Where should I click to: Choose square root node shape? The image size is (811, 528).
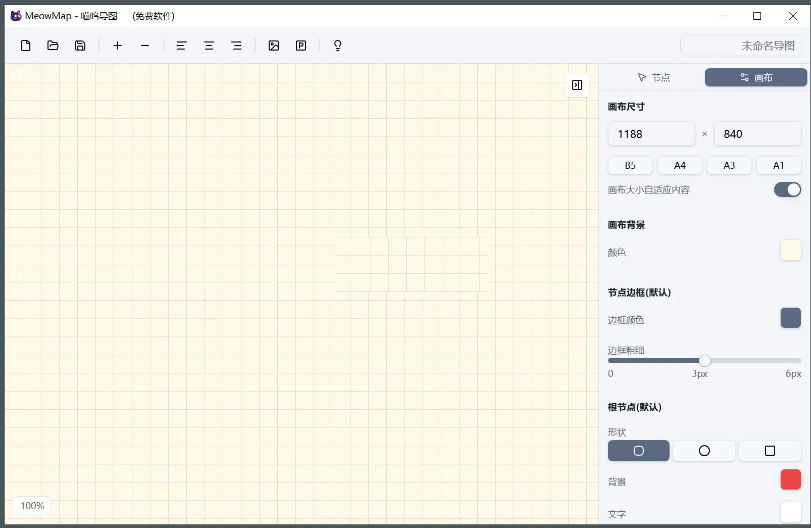[x=770, y=451]
